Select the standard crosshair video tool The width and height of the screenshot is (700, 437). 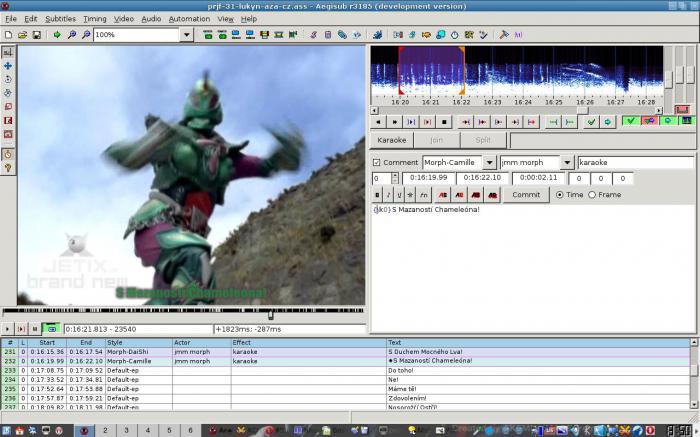[x=8, y=52]
